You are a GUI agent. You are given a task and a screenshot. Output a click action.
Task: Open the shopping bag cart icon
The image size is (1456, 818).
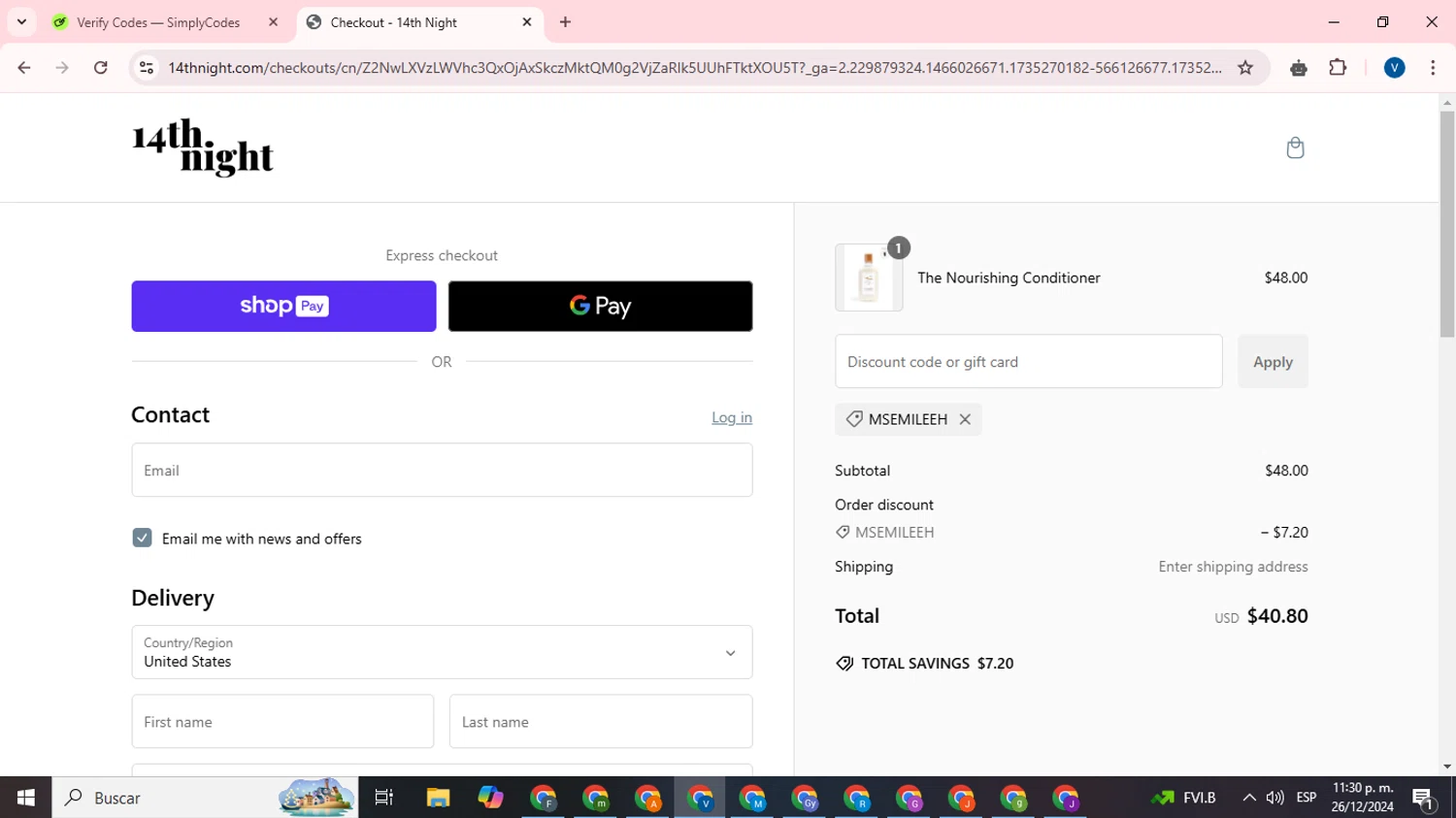[1295, 147]
